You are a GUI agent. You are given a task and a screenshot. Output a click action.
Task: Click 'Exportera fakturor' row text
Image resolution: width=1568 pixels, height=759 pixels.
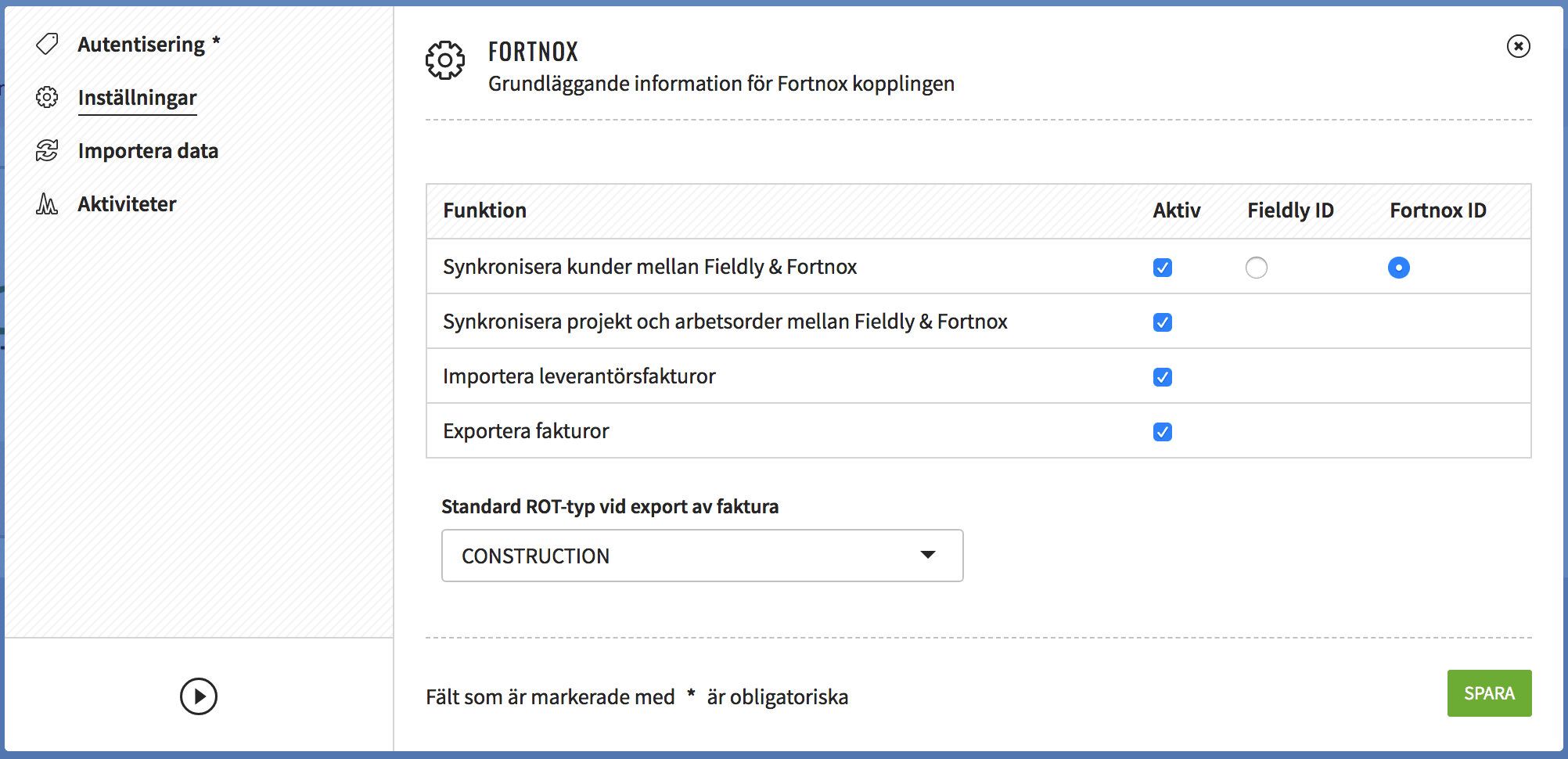(x=526, y=431)
